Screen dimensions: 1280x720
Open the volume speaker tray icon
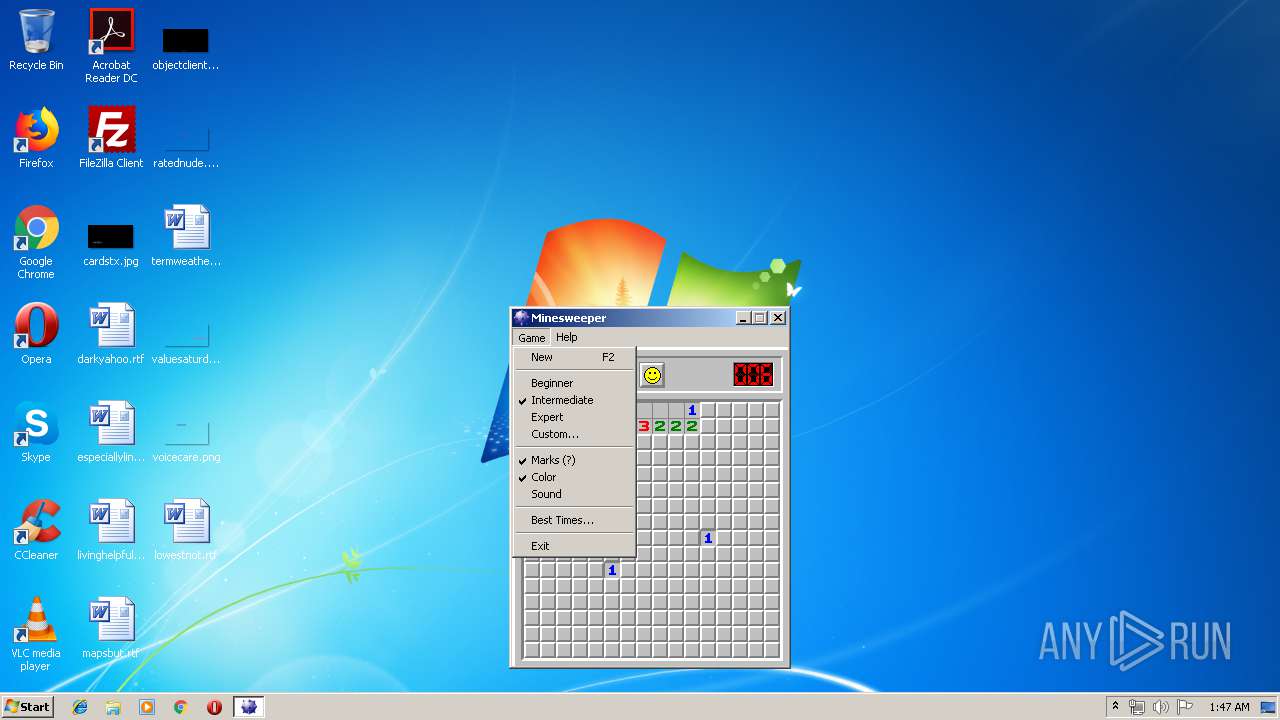click(x=1161, y=707)
